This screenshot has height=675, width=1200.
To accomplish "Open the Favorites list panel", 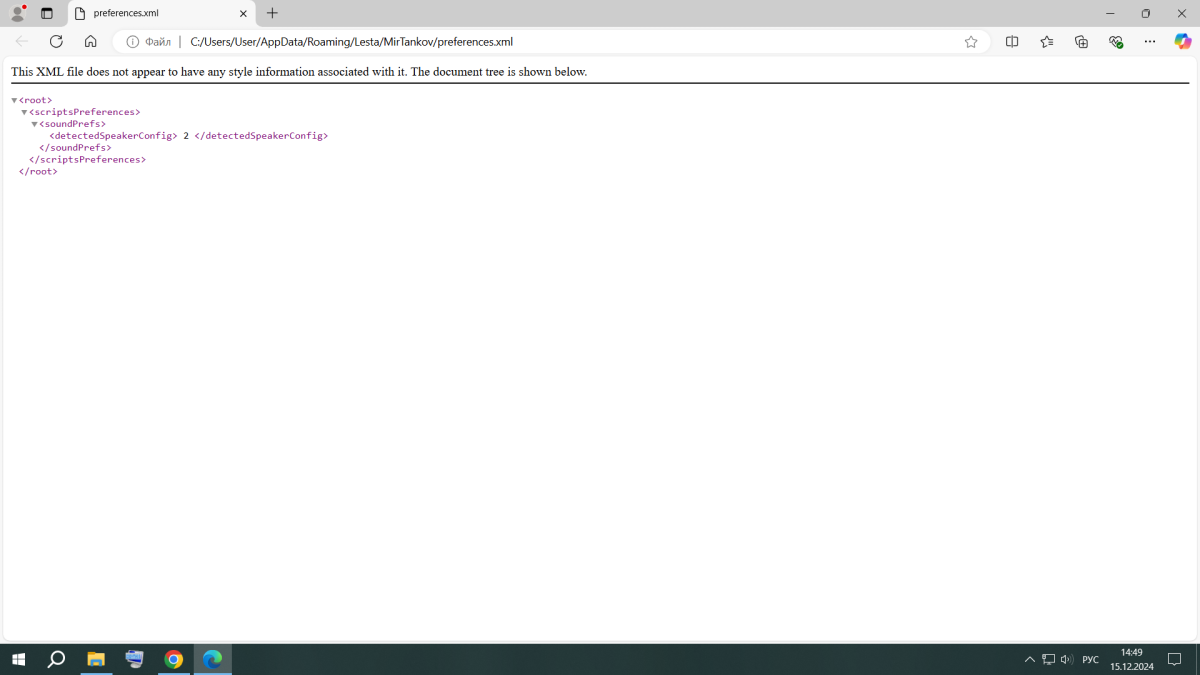I will [1046, 42].
